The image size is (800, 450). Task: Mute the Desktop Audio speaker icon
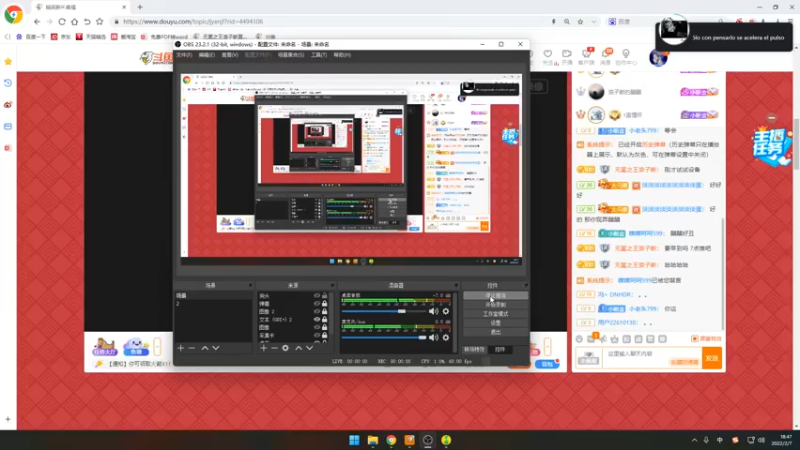pos(433,311)
